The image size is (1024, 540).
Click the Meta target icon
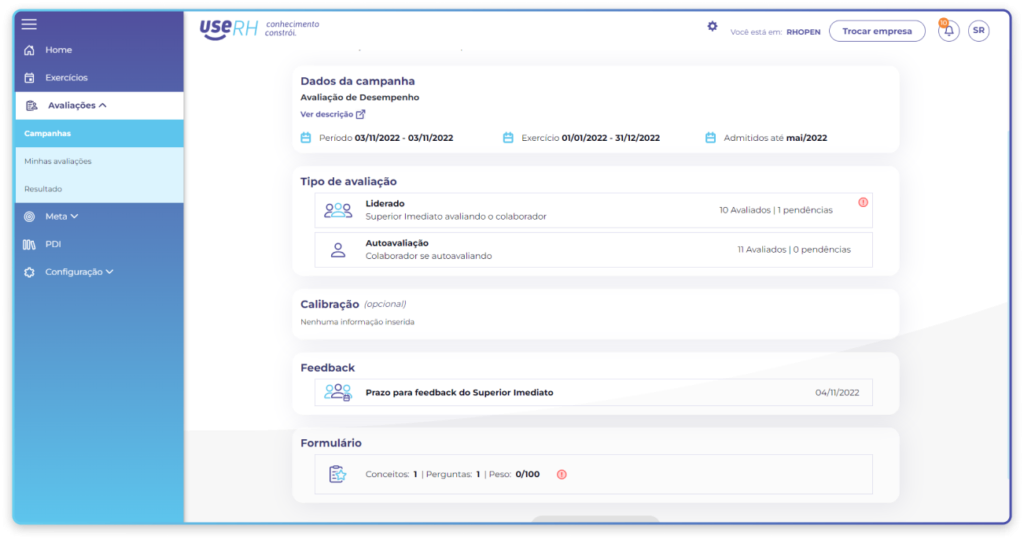coord(29,217)
